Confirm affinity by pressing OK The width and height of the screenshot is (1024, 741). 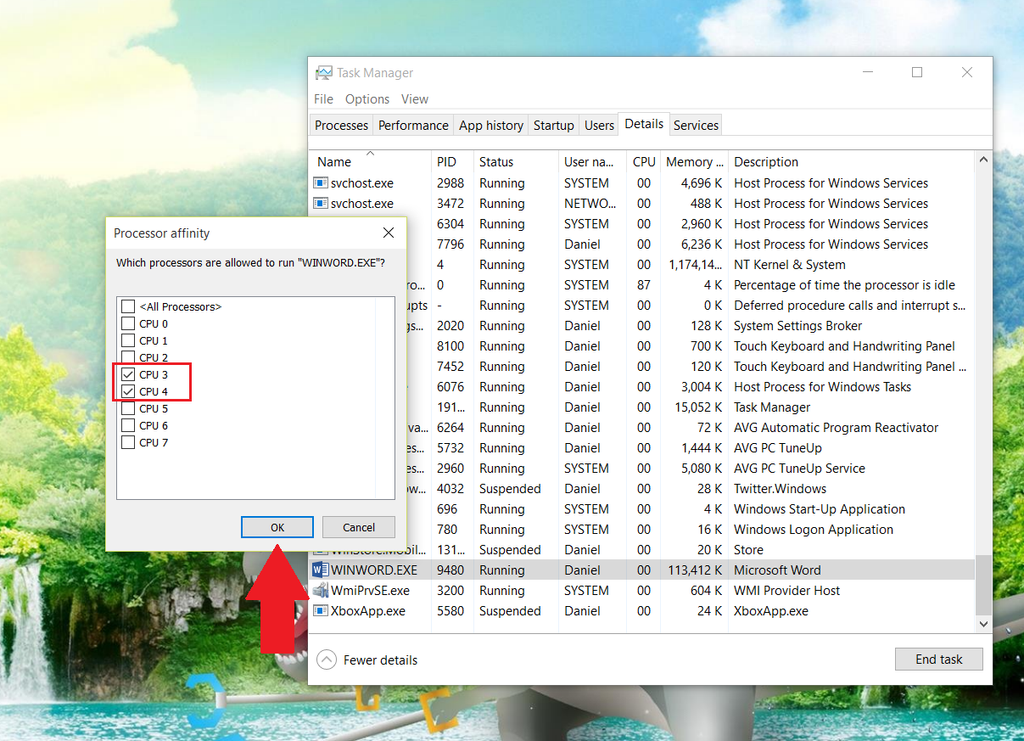coord(277,527)
